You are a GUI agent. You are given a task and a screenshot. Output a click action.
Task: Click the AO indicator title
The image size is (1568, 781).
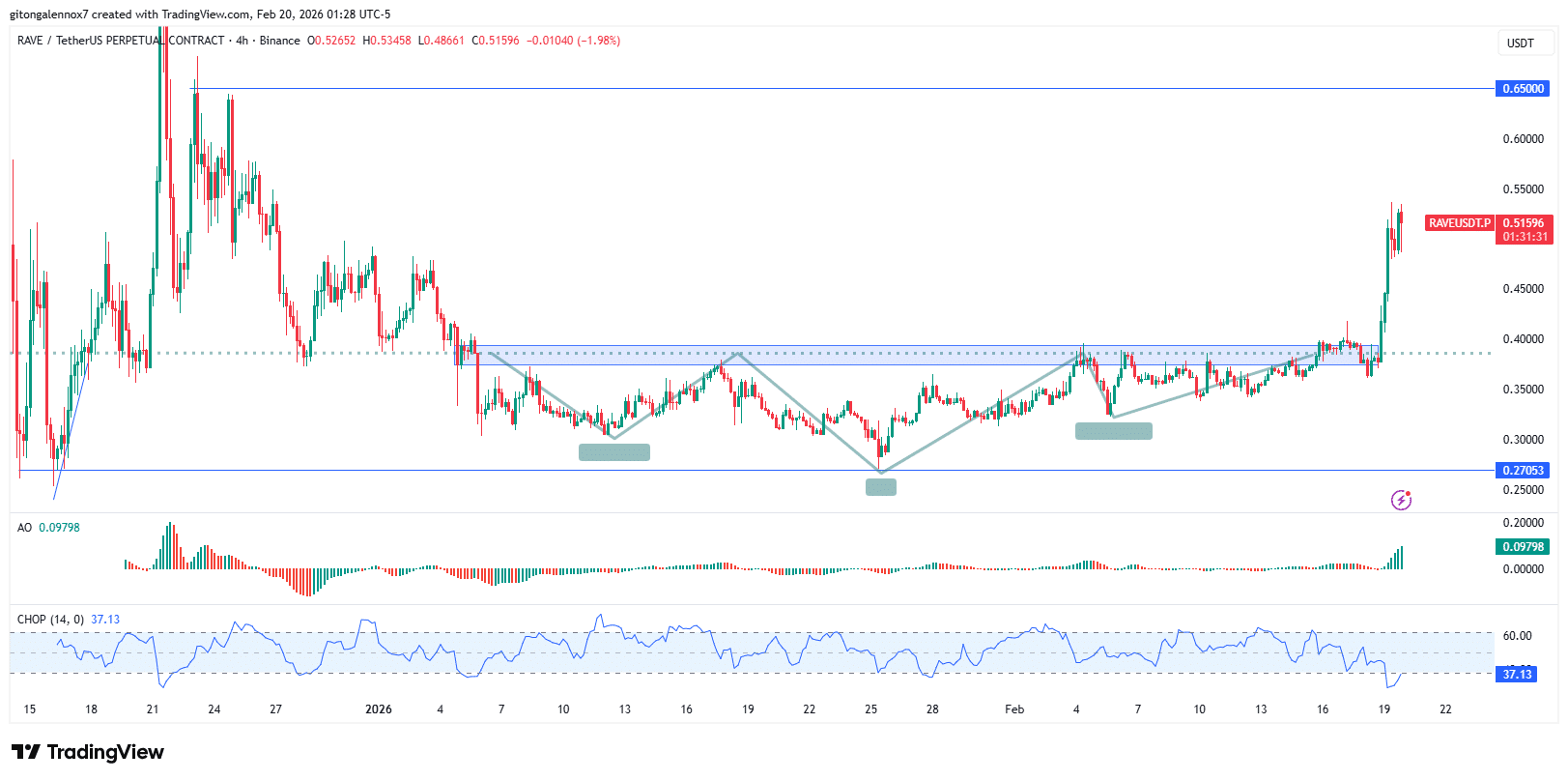click(x=24, y=528)
